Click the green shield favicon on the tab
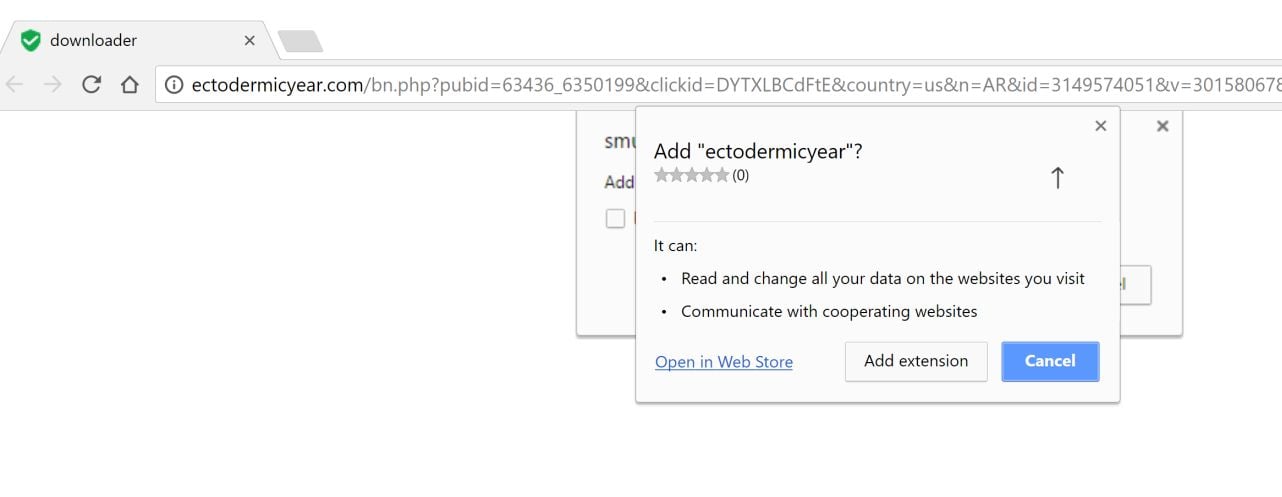The image size is (1282, 497). [31, 40]
